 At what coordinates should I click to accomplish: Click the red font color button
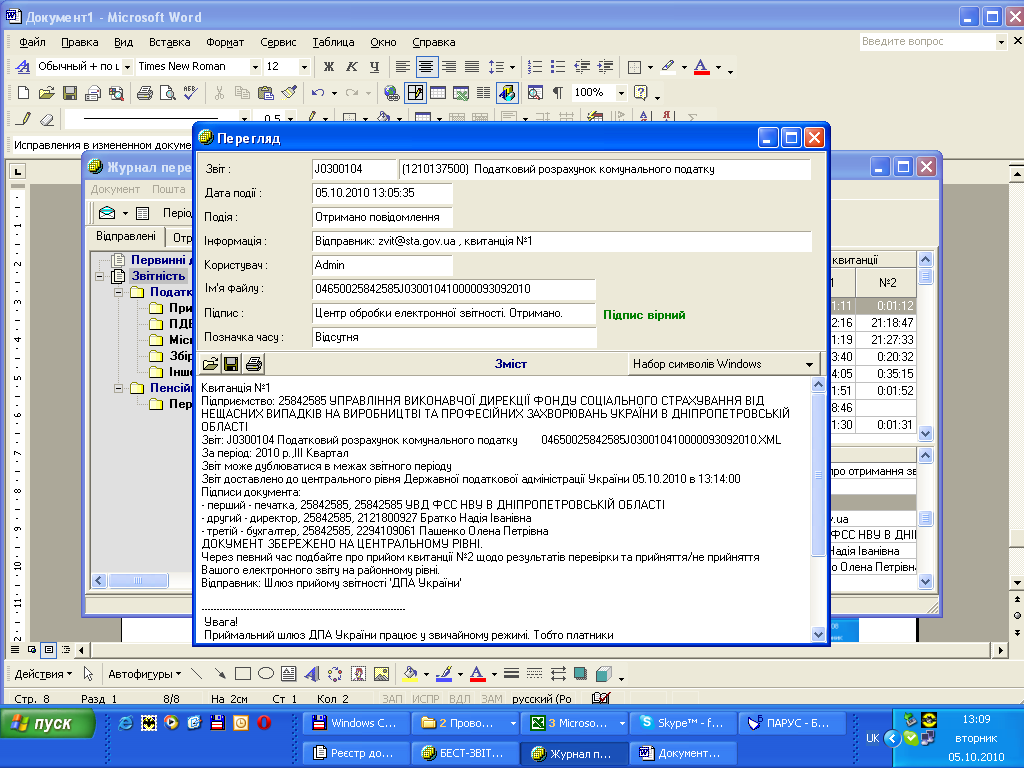[701, 67]
